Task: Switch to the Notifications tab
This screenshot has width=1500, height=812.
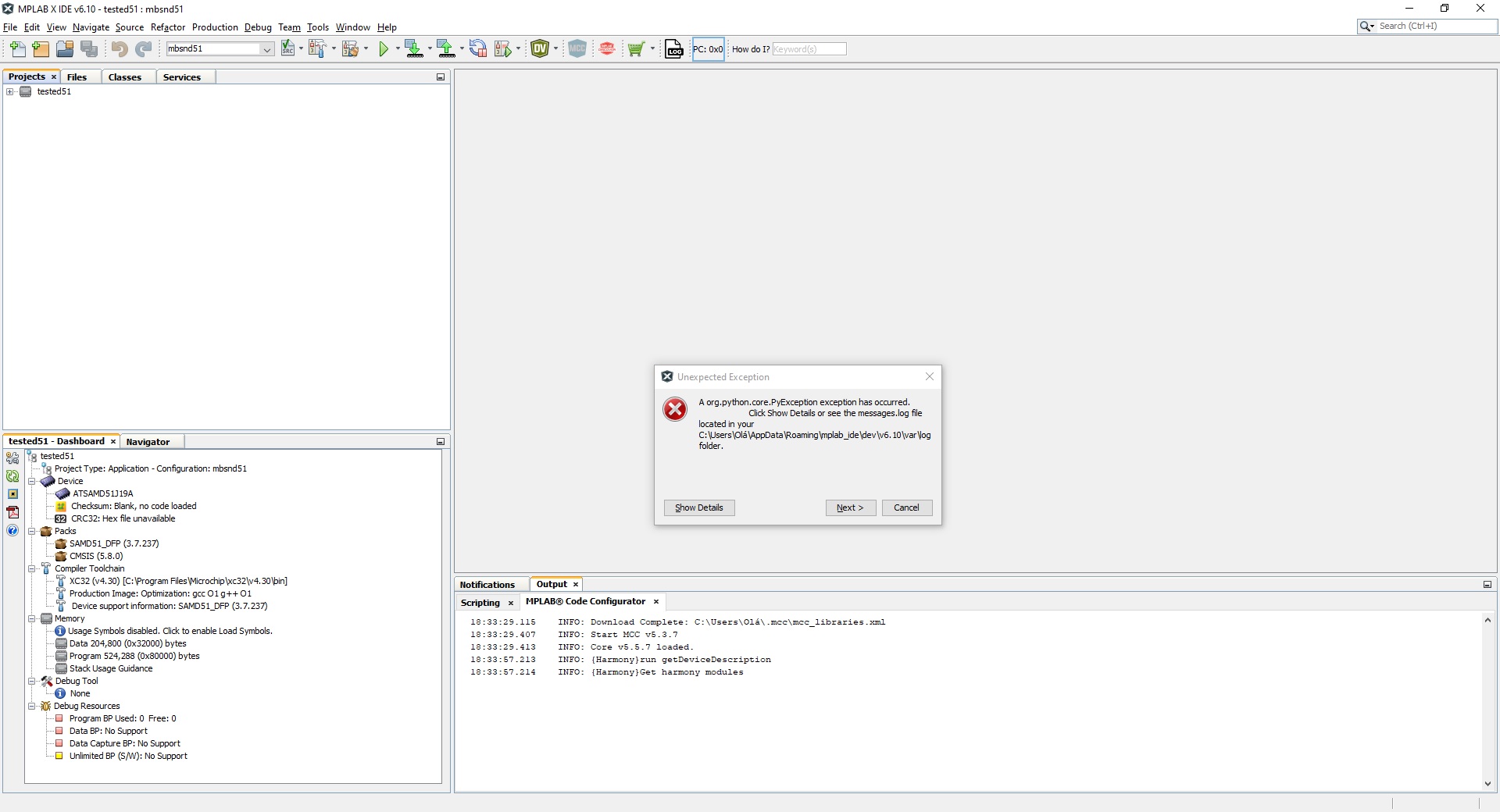Action: pyautogui.click(x=487, y=585)
